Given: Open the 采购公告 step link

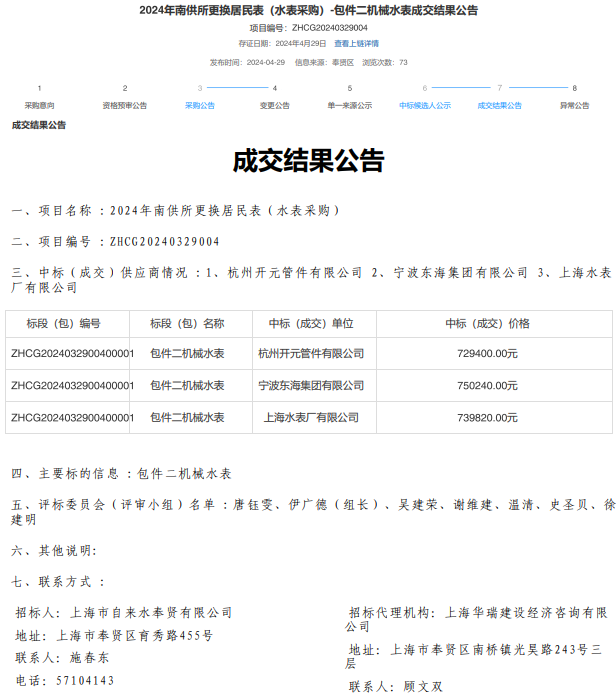Looking at the screenshot, I should 199,105.
